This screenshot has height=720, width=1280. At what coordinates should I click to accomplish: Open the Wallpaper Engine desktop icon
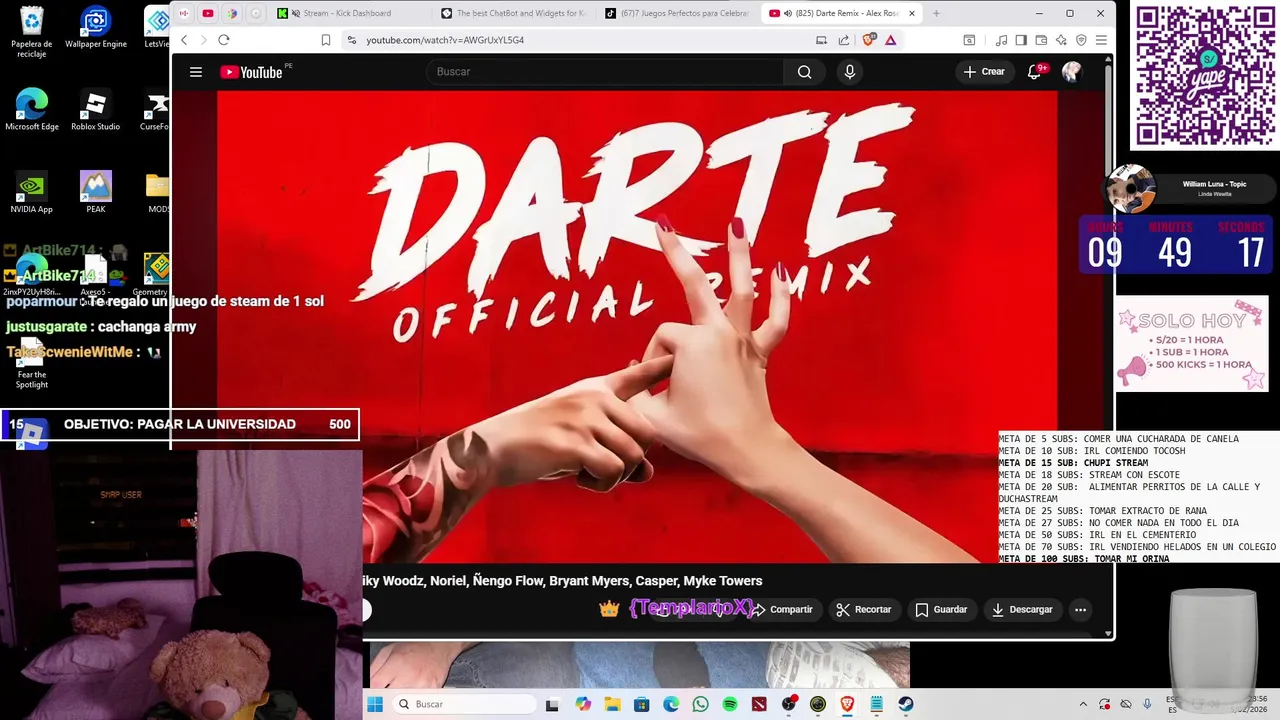[96, 28]
